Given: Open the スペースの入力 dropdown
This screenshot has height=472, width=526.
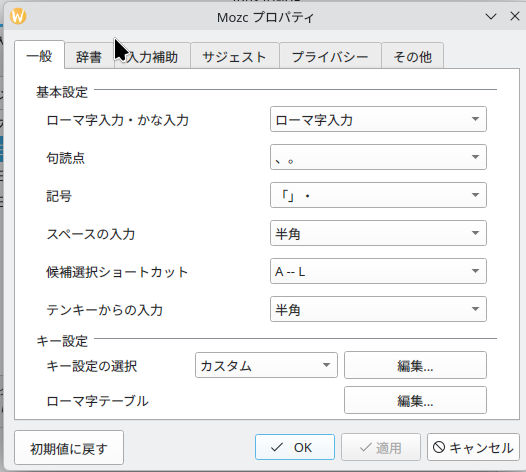Looking at the screenshot, I should 378,233.
